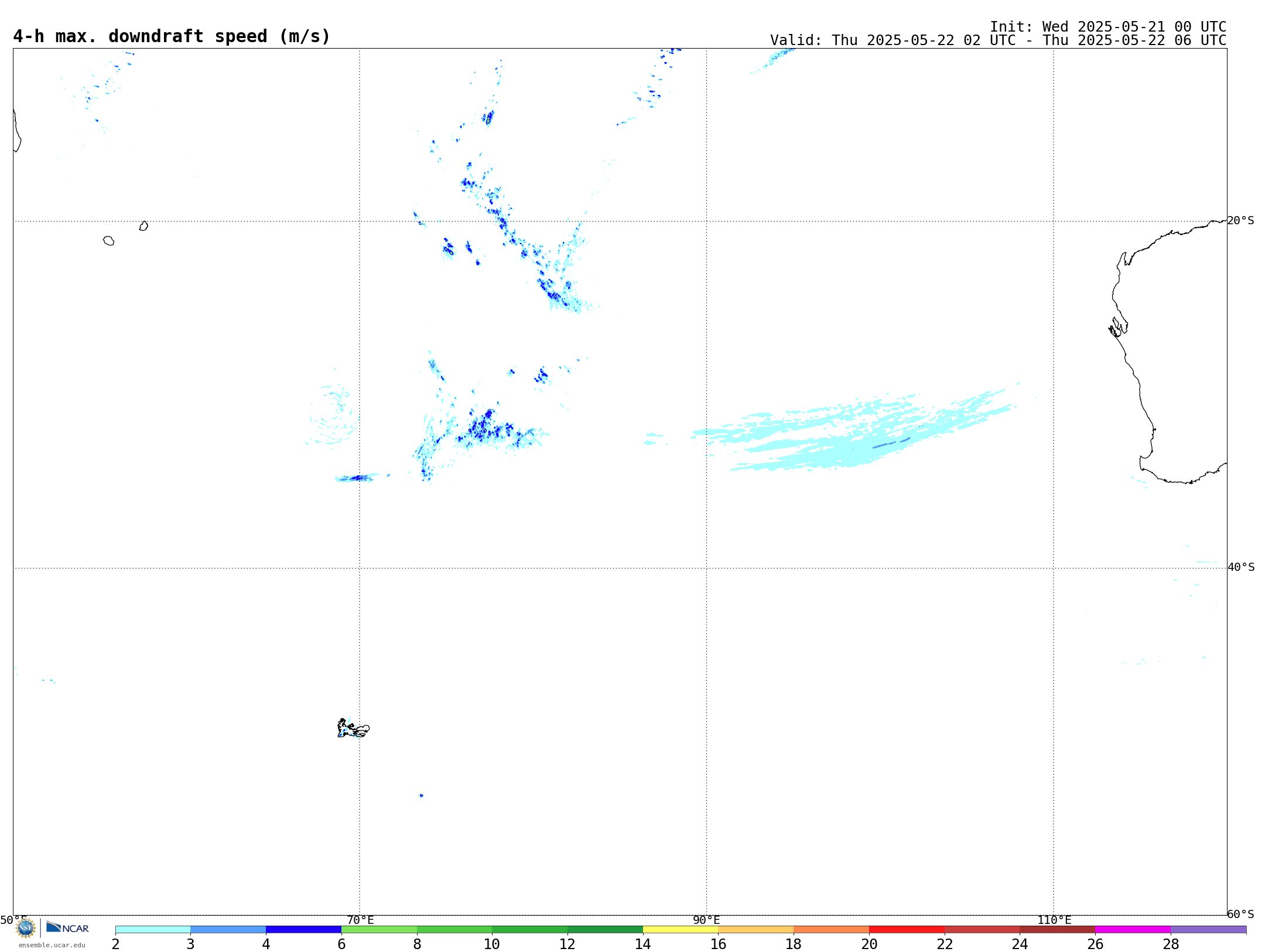Click the colorbar tick label '14'

pos(643,944)
